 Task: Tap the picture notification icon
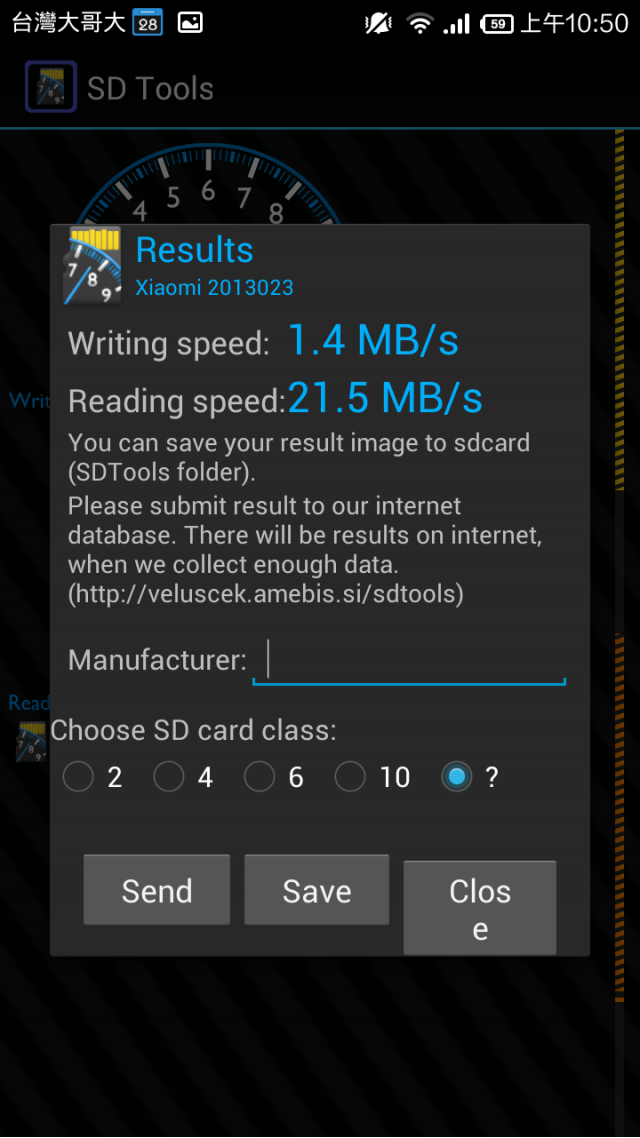[x=190, y=22]
